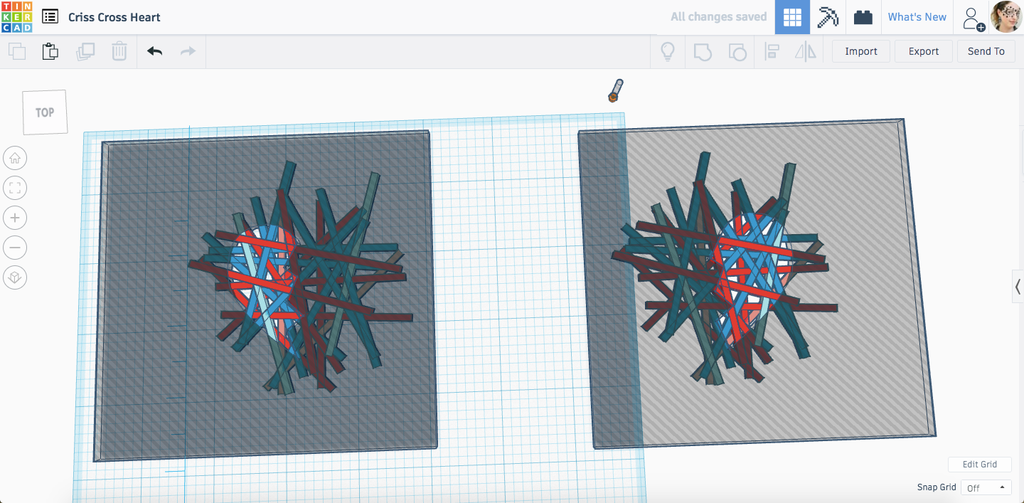Open the designs list icon
The image size is (1024, 503).
pyautogui.click(x=50, y=17)
